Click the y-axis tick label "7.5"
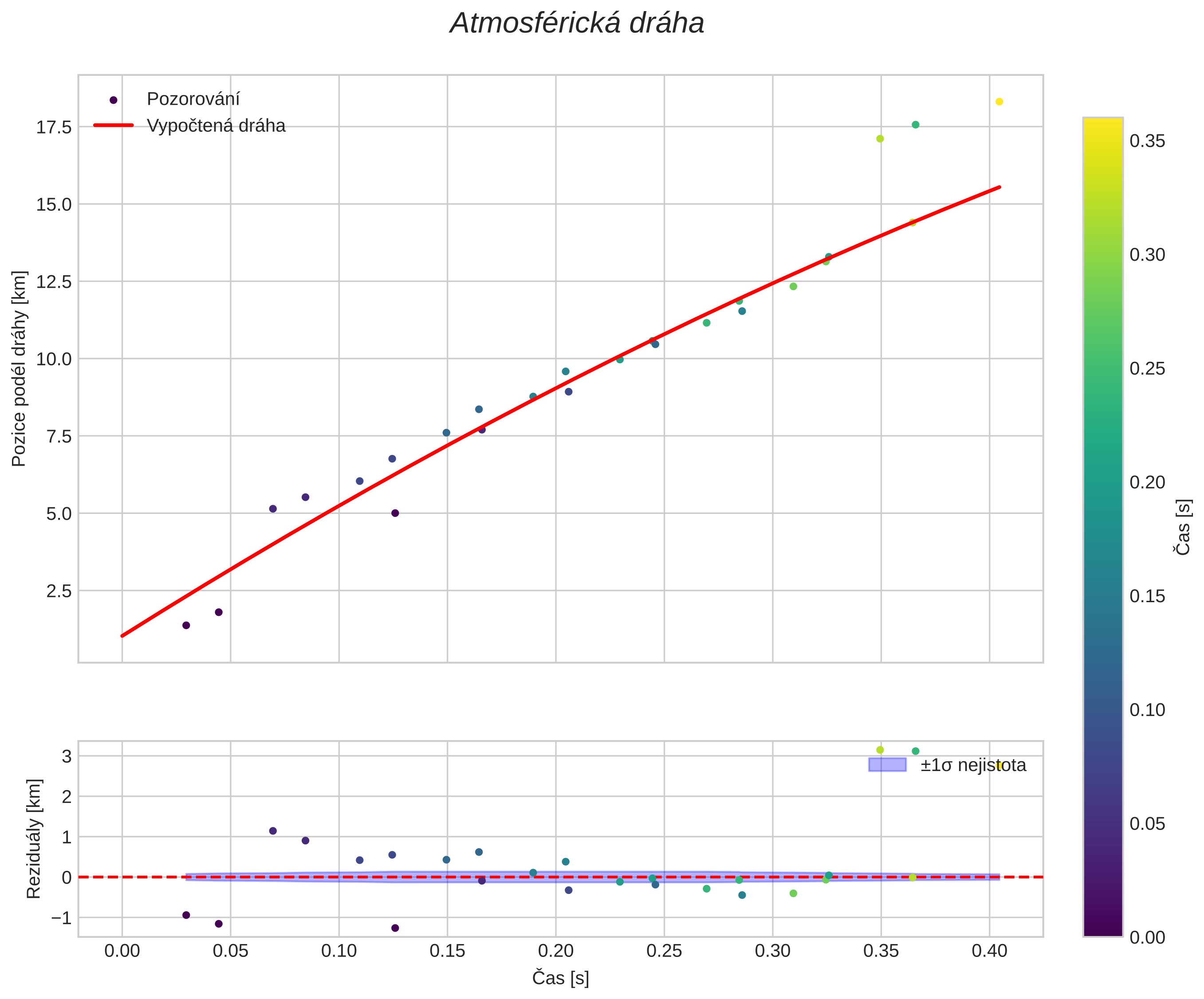1204x999 pixels. (59, 437)
